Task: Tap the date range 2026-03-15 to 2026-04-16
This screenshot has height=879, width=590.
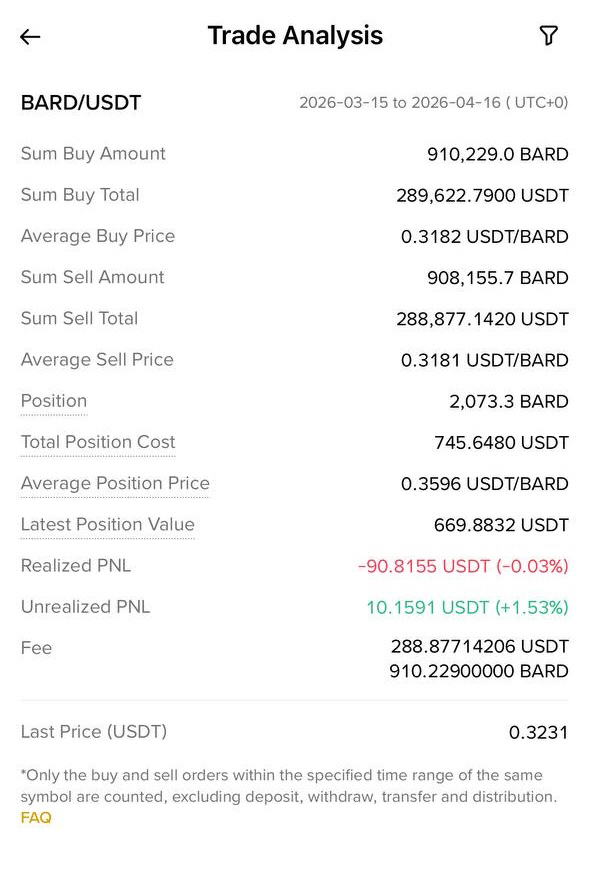Action: click(x=434, y=103)
